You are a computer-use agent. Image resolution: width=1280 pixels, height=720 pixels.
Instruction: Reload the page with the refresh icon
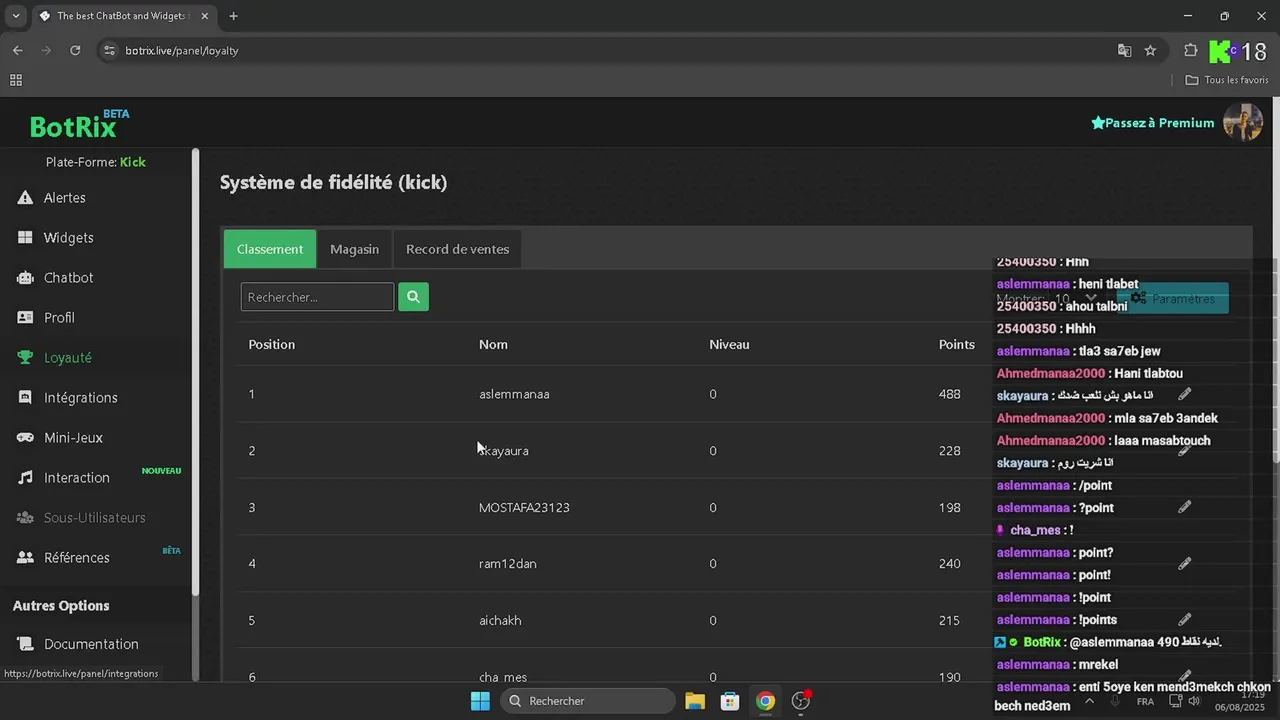click(75, 50)
